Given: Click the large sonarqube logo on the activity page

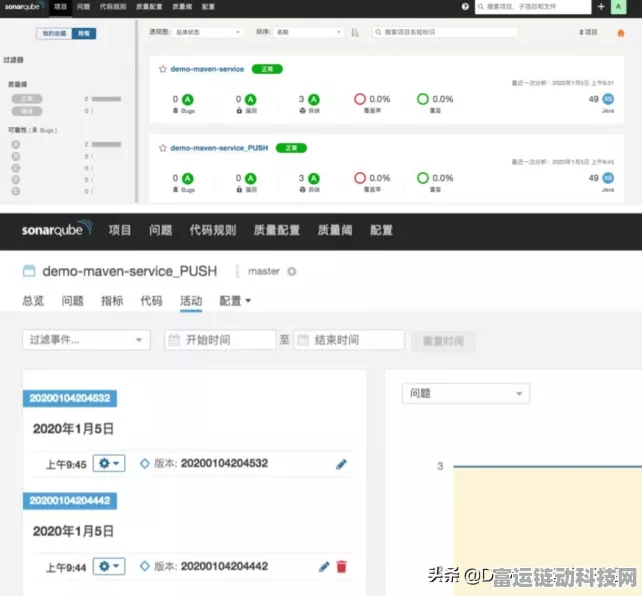Looking at the screenshot, I should 57,228.
